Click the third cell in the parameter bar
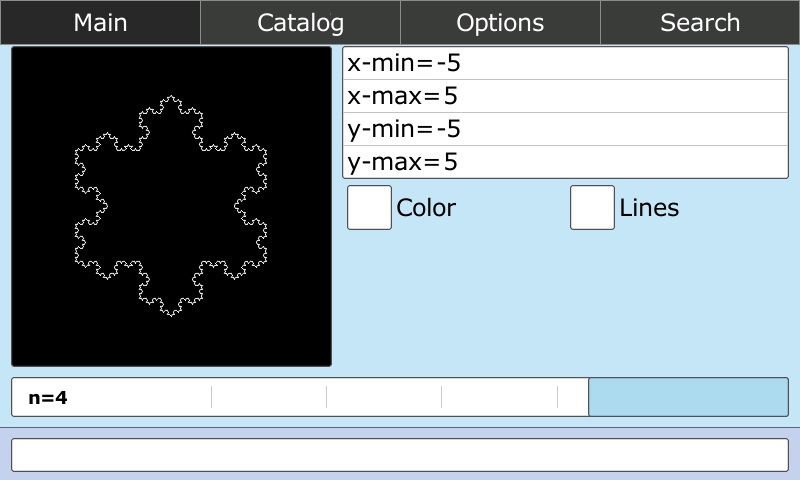 pyautogui.click(x=384, y=397)
